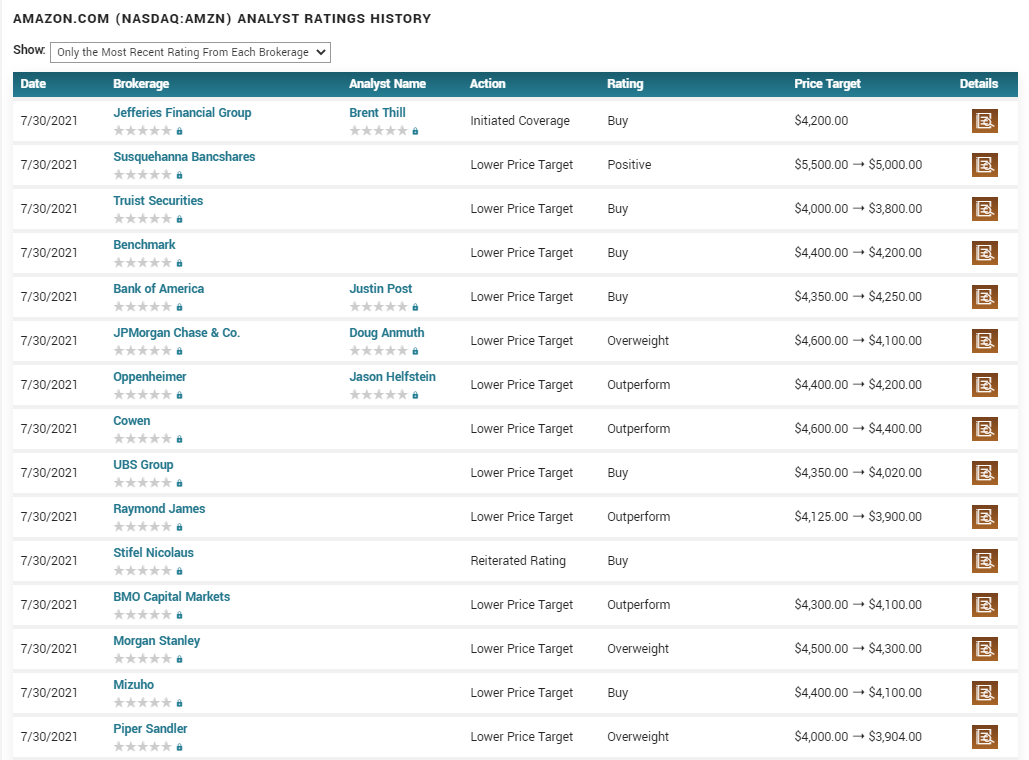
Task: Click the lock icon under analyst Jason Helfstein
Action: pos(415,395)
